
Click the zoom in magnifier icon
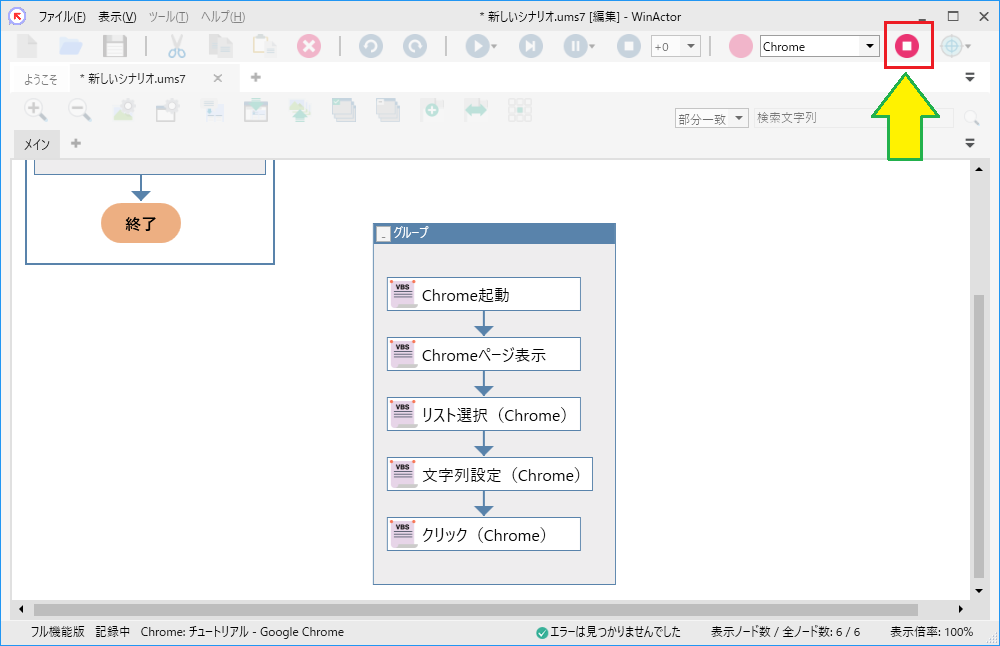(36, 110)
